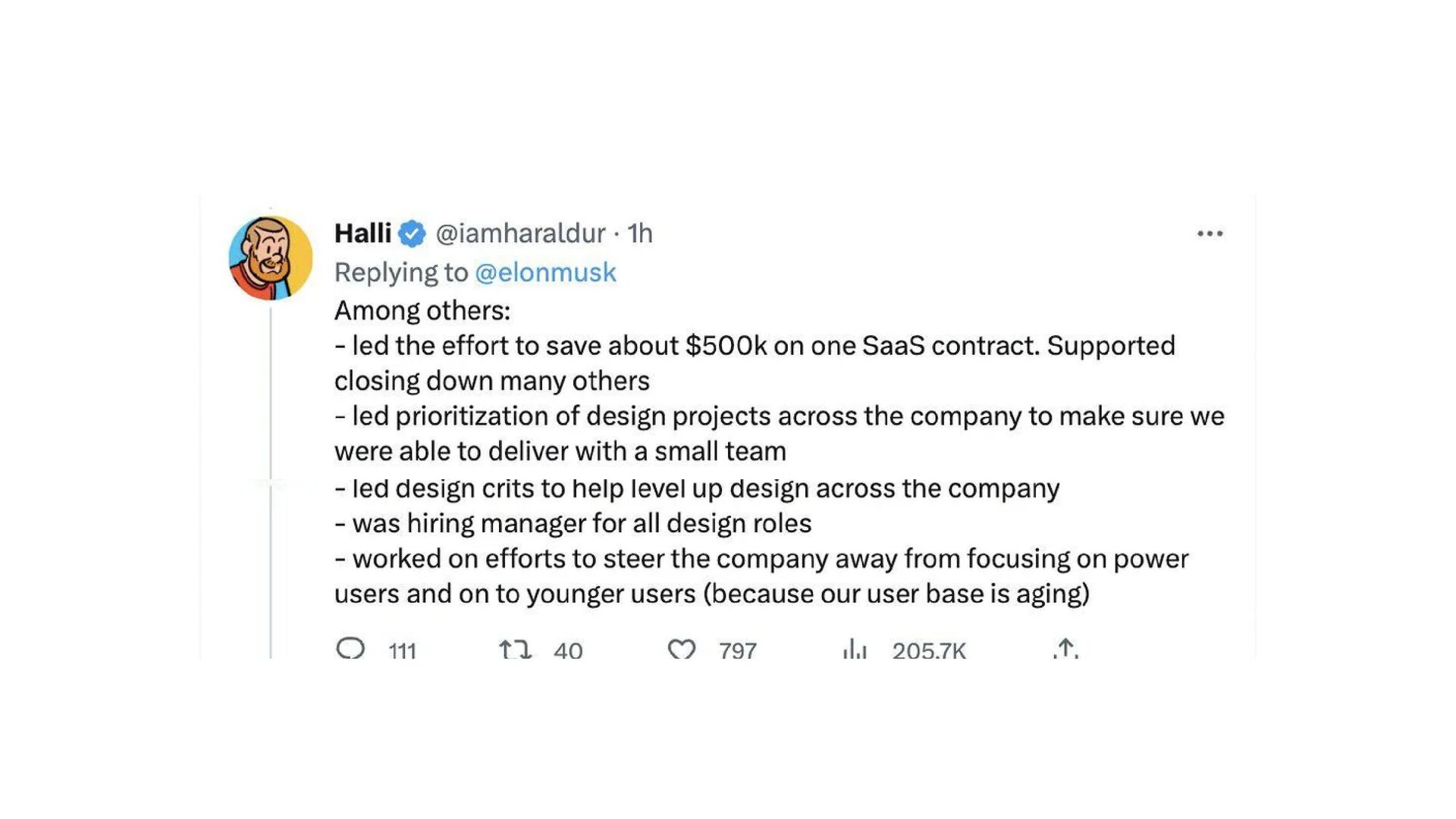Click the 111 replies count

(x=402, y=651)
